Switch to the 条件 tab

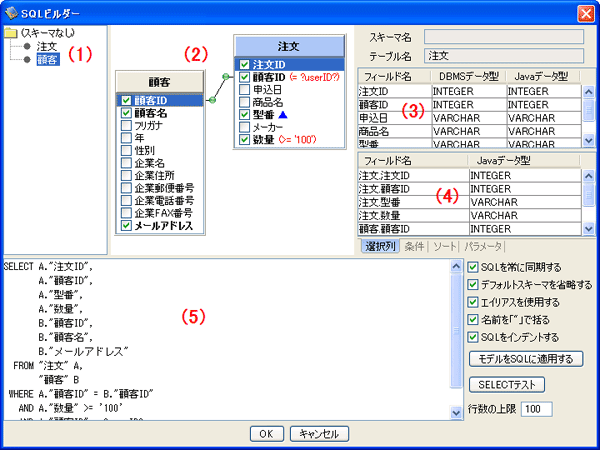(x=413, y=246)
